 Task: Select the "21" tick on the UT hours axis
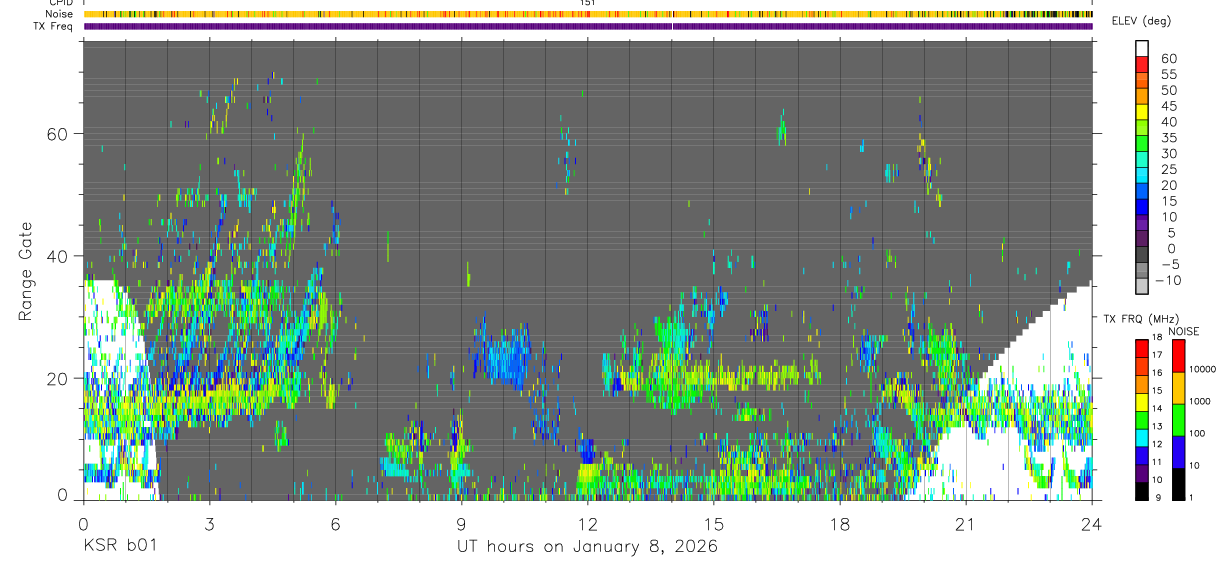pyautogui.click(x=966, y=523)
